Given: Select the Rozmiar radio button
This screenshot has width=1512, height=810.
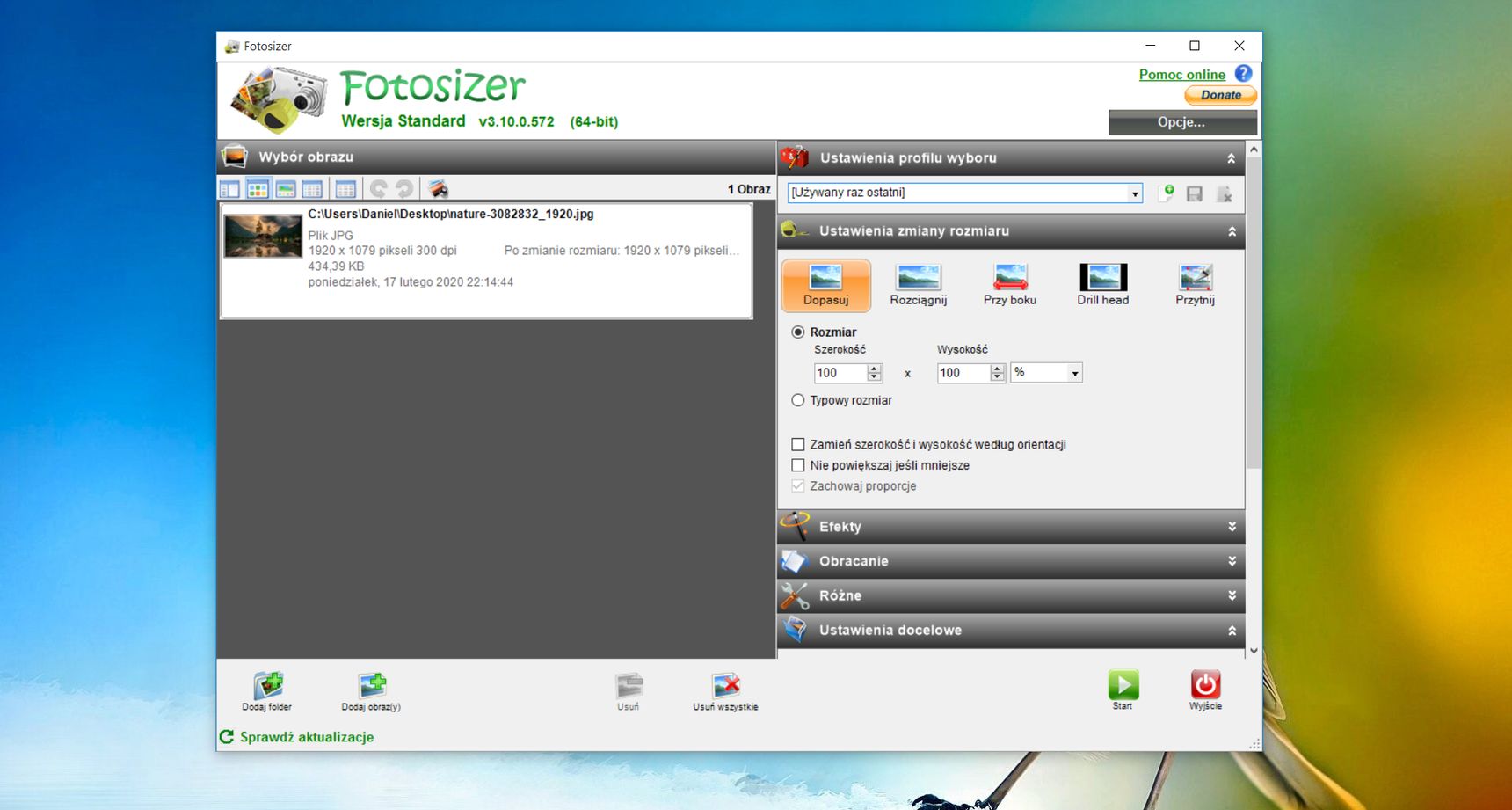Looking at the screenshot, I should pos(798,332).
